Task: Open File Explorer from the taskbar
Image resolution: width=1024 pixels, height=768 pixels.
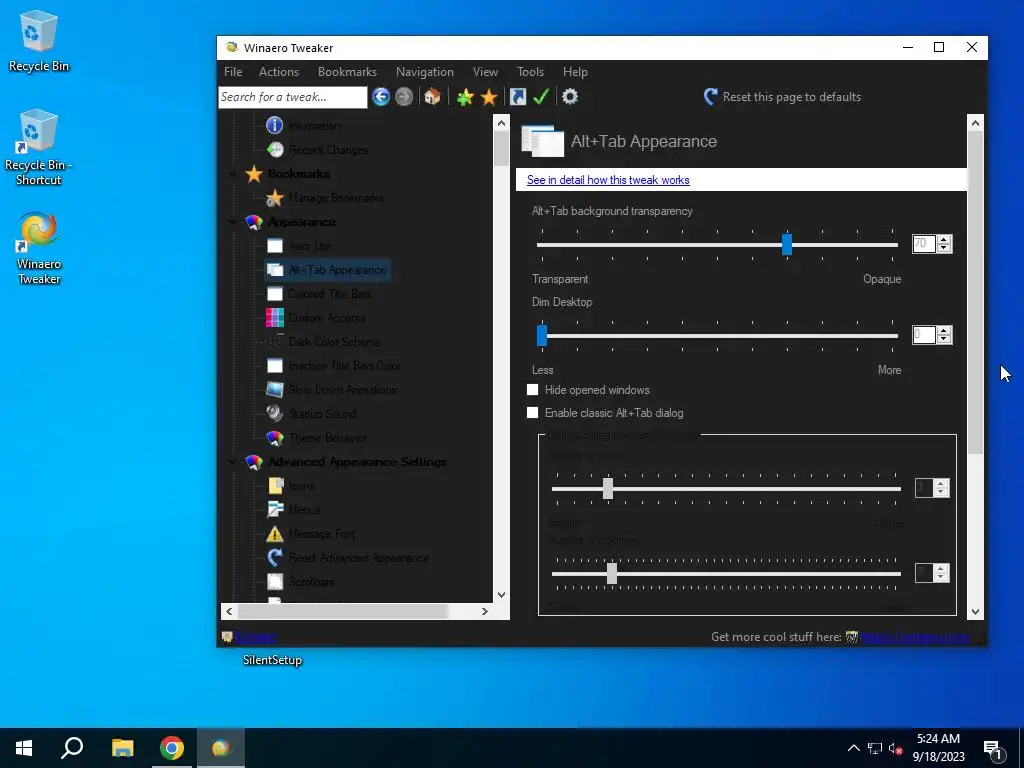Action: pyautogui.click(x=122, y=748)
